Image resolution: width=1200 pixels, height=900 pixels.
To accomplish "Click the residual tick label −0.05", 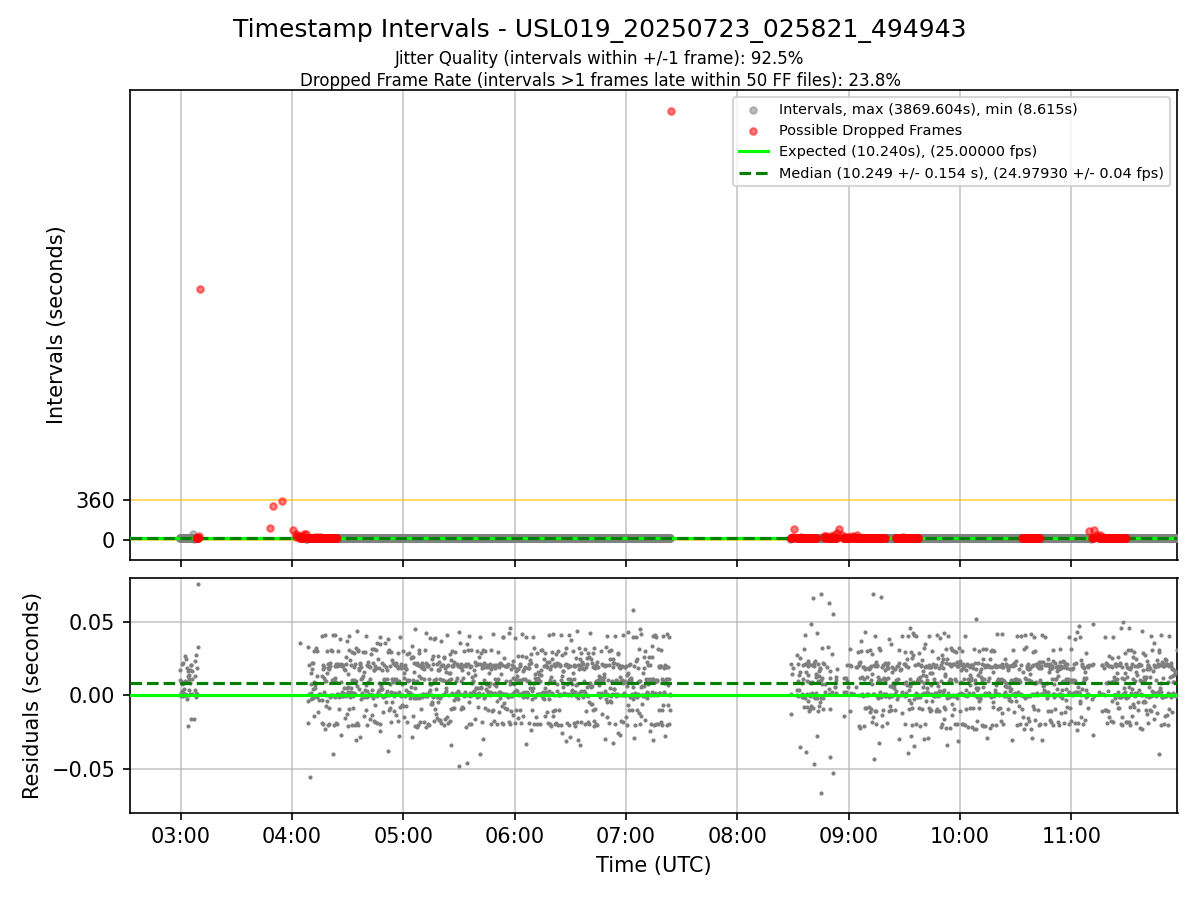I will tap(87, 769).
